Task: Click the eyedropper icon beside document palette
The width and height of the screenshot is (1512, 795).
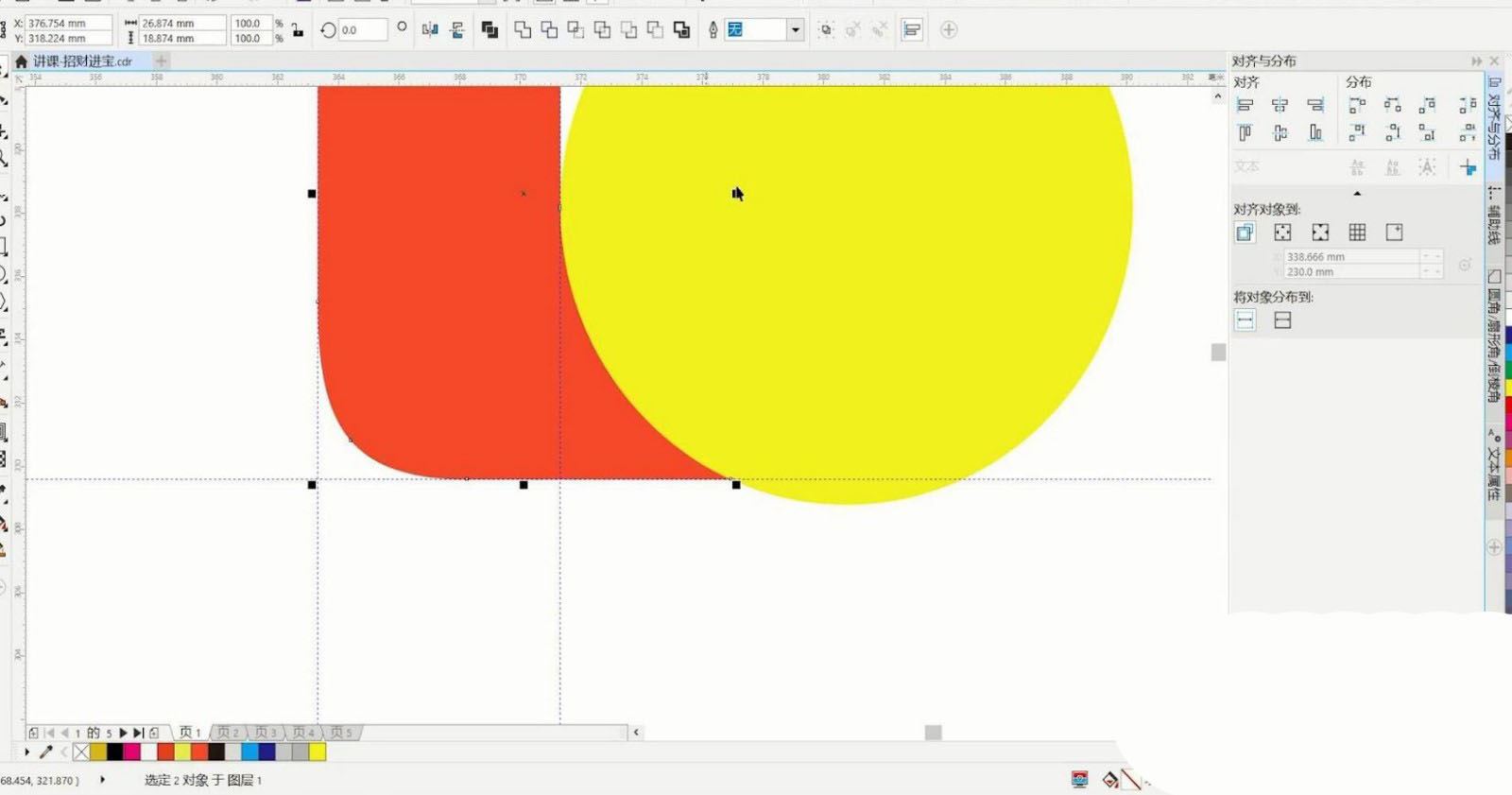Action: coord(45,752)
